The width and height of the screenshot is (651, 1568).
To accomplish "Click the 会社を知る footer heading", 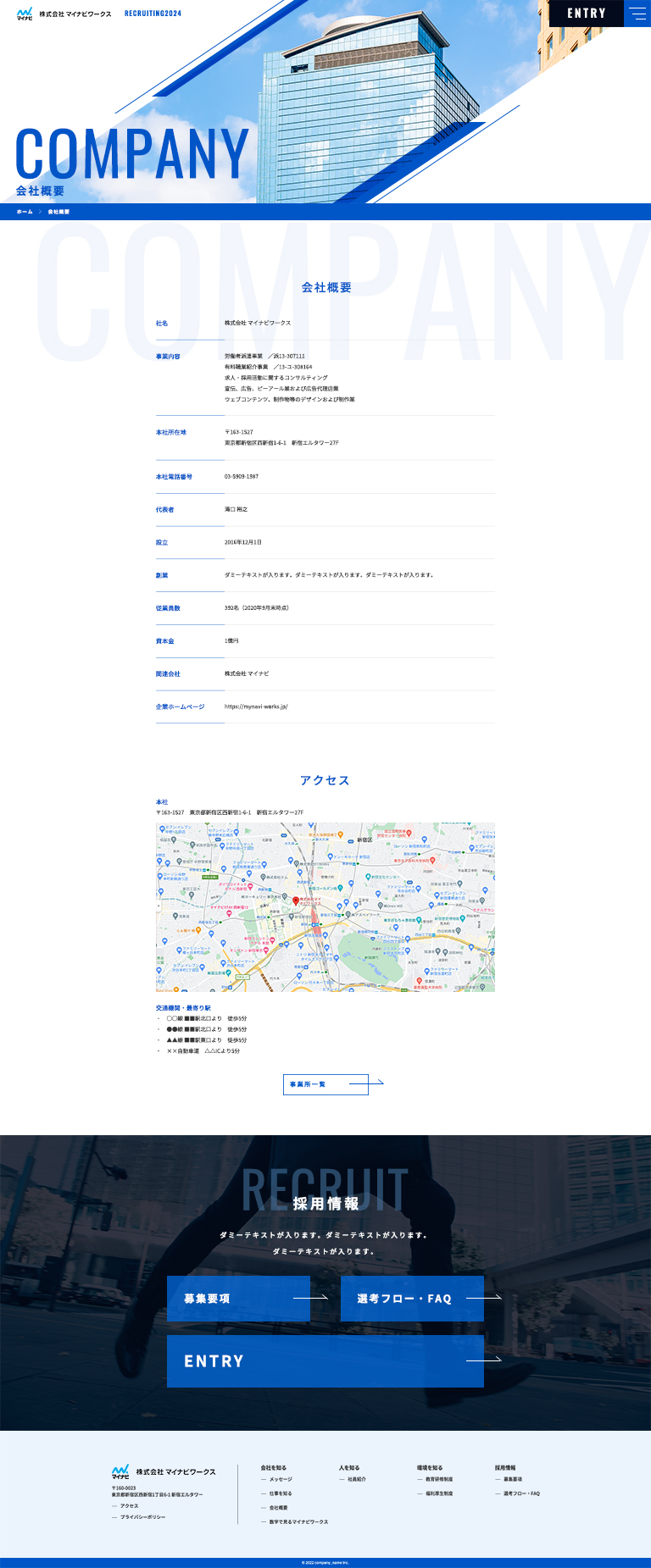I will pyautogui.click(x=274, y=1468).
